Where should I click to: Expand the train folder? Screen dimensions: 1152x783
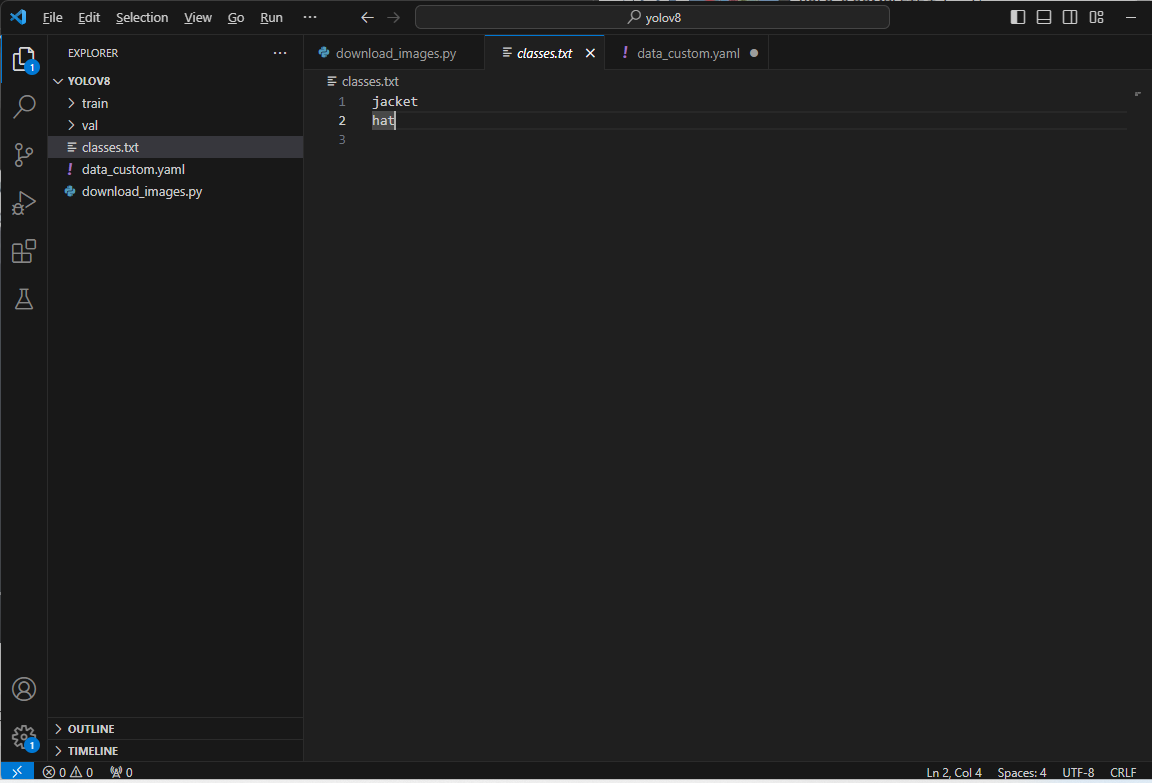[x=176, y=103]
